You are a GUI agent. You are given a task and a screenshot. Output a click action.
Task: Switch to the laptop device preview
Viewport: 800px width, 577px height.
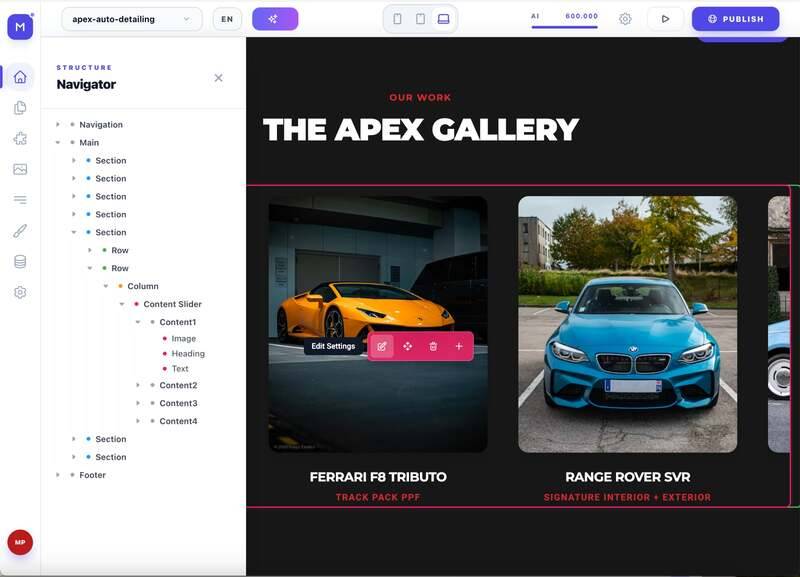point(443,19)
